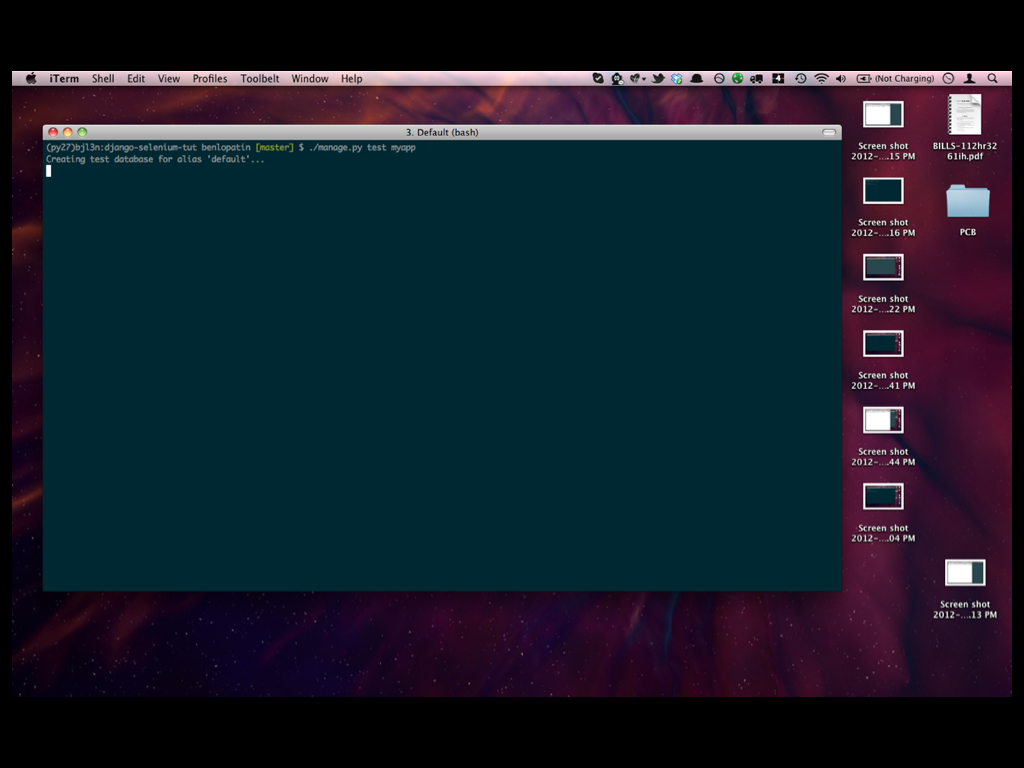Select Screen shot 2012-...16 PM file

[883, 206]
